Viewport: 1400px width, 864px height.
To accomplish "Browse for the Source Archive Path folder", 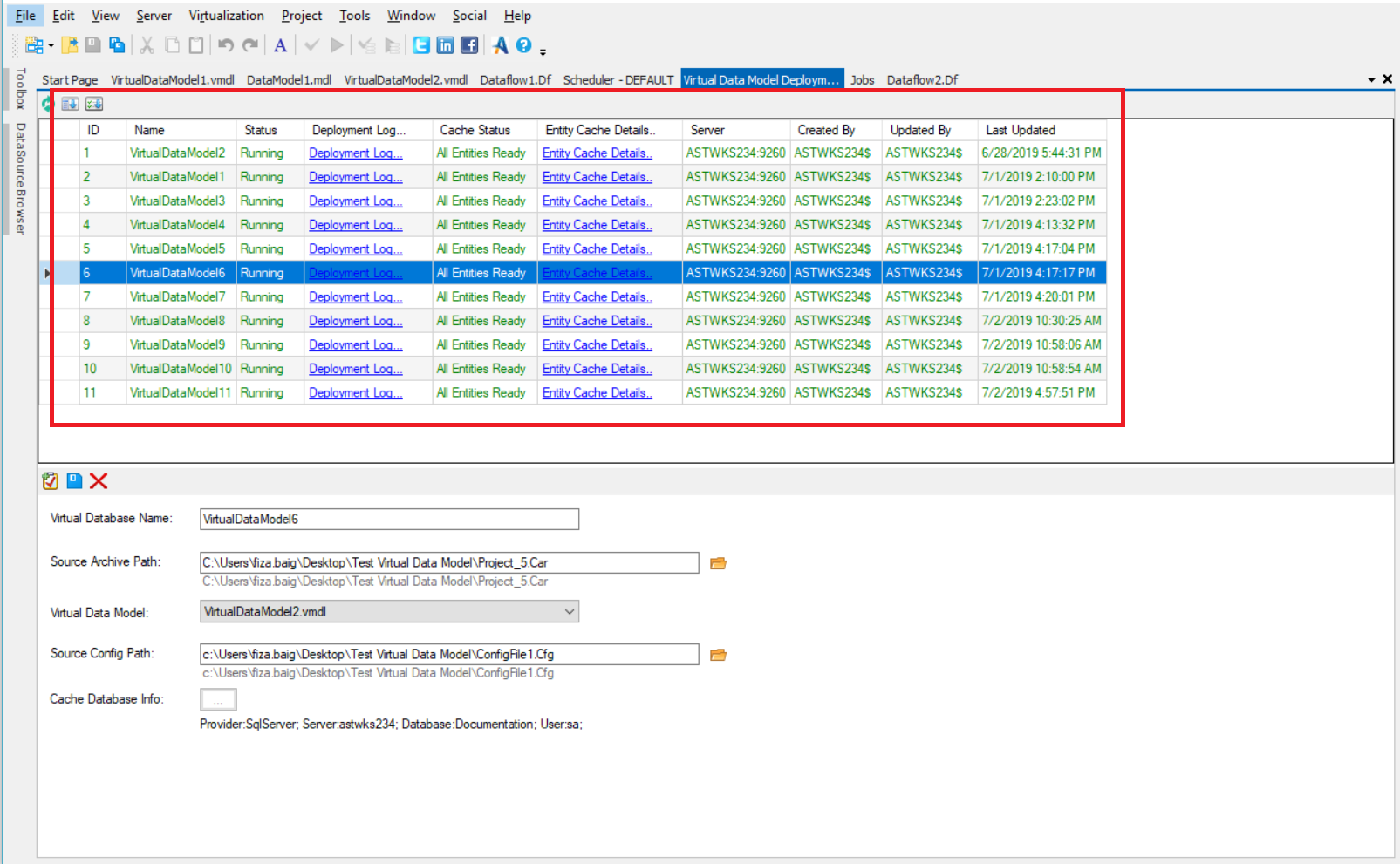I will click(x=718, y=563).
